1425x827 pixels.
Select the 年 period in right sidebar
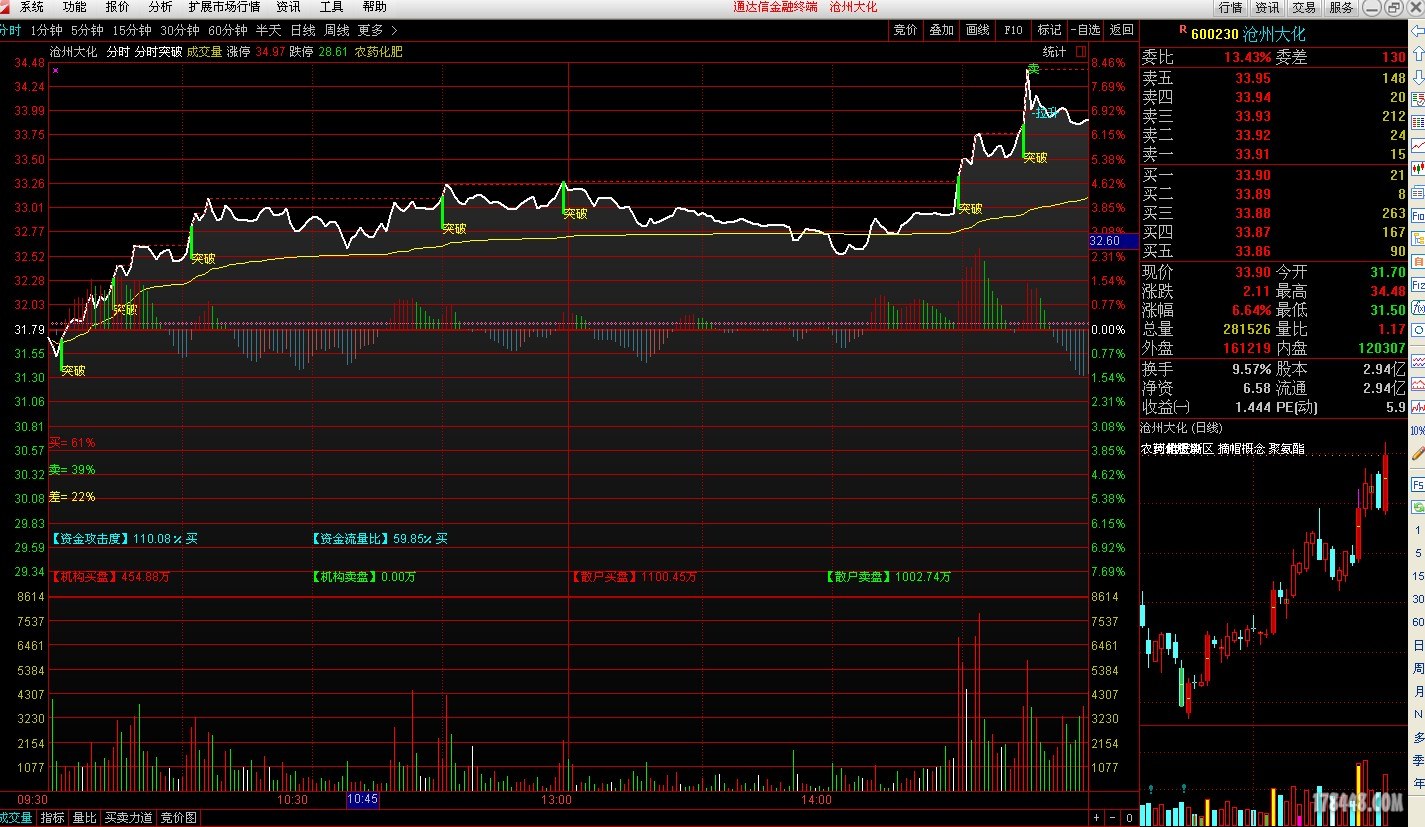coord(1418,783)
